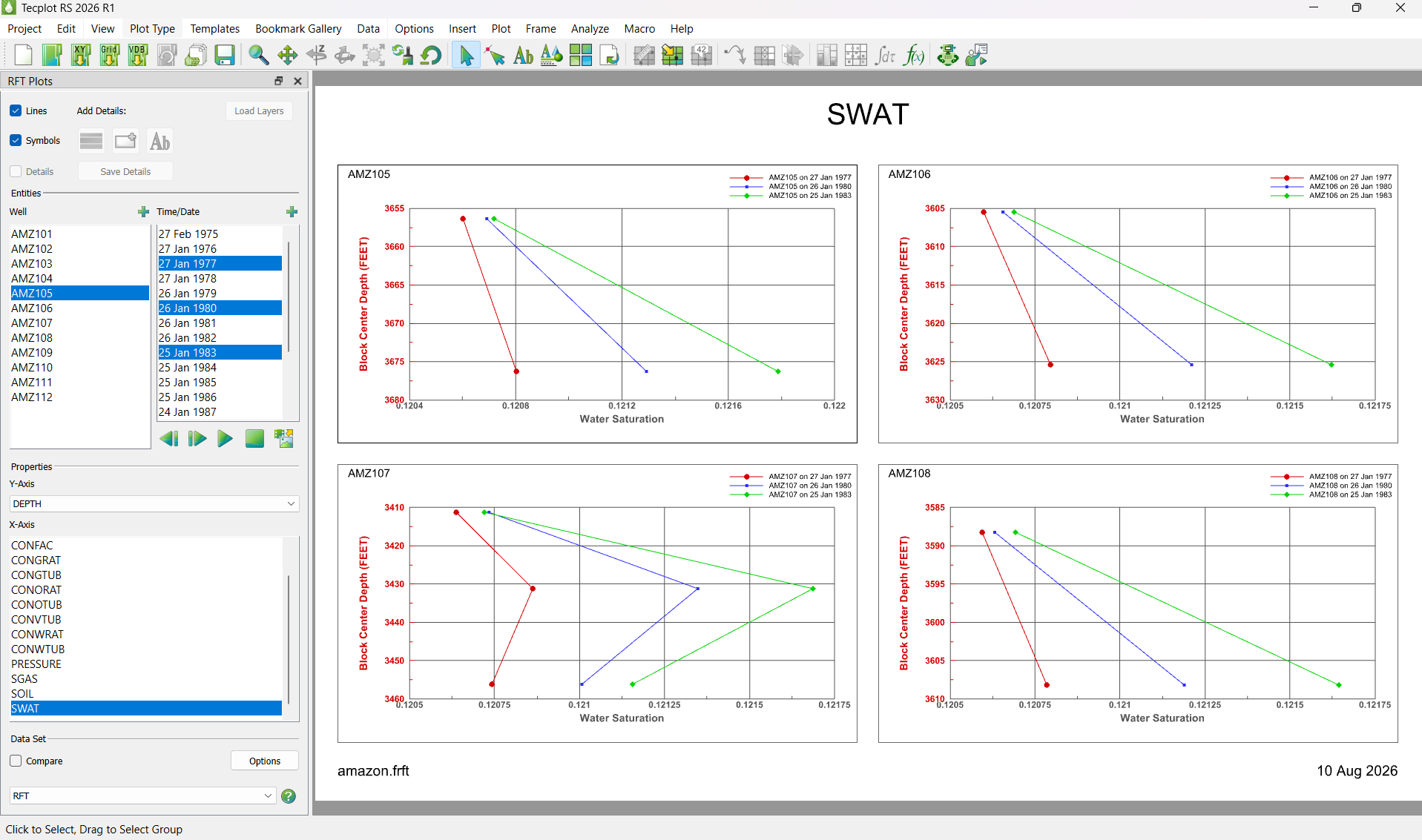Click the amazon.frft file name footer
The image size is (1422, 840).
pos(373,771)
